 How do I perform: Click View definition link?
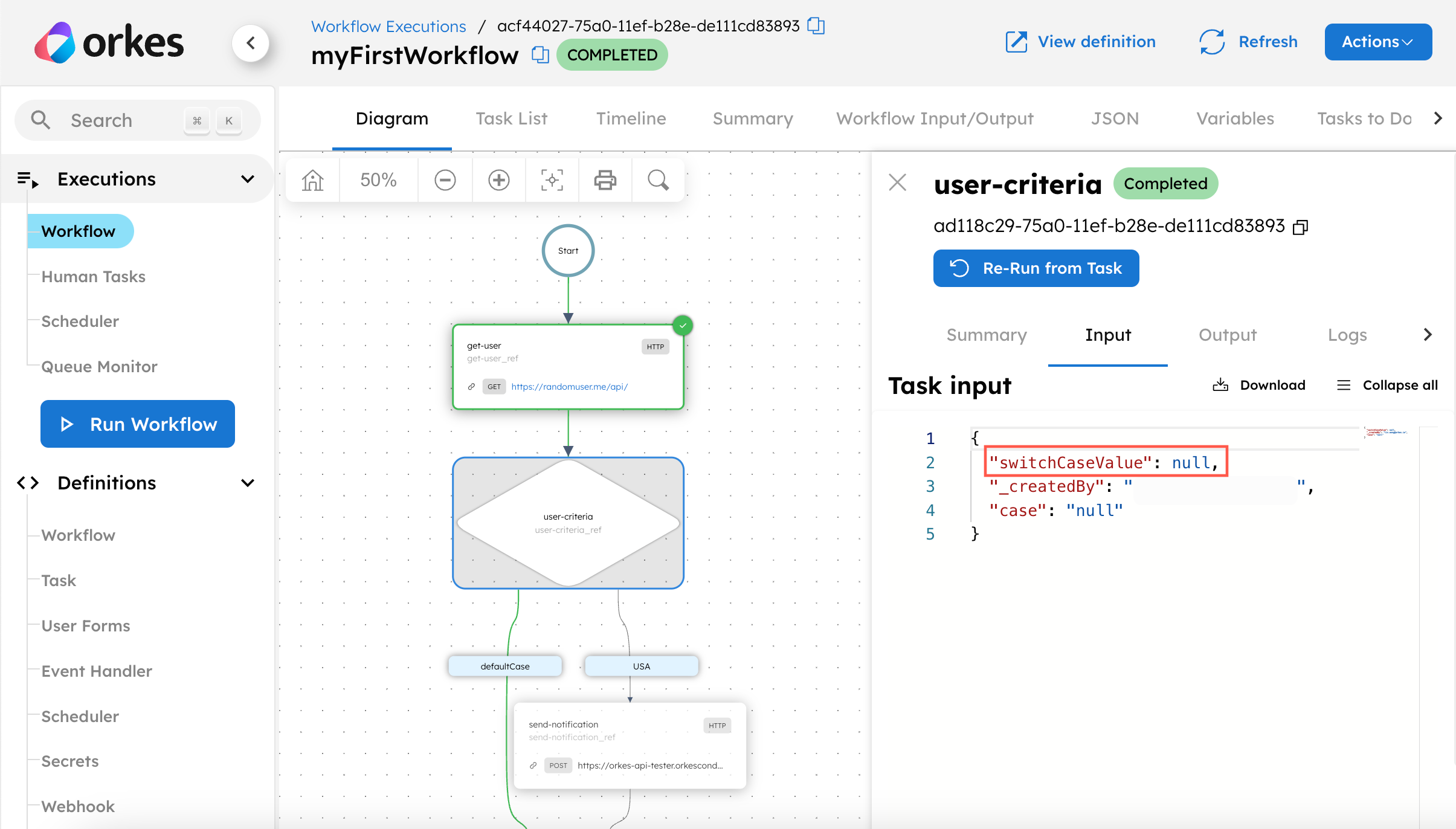pos(1080,42)
